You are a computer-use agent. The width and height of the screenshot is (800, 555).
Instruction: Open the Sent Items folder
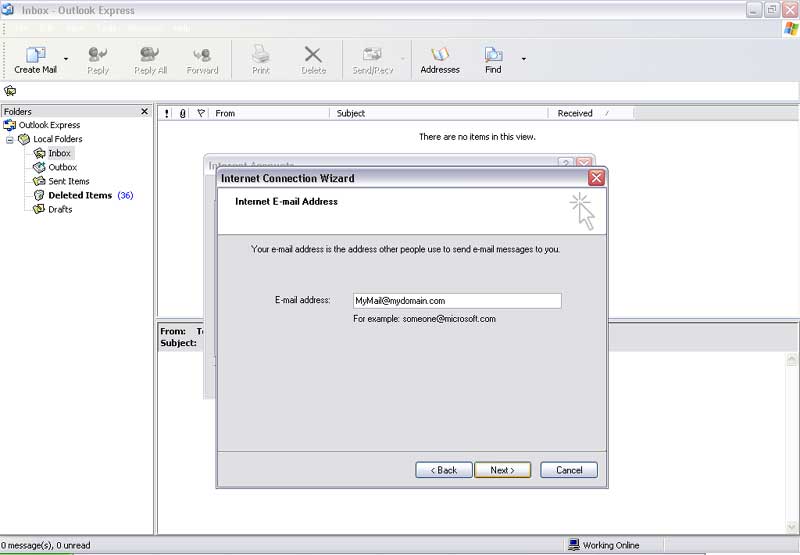[x=61, y=181]
